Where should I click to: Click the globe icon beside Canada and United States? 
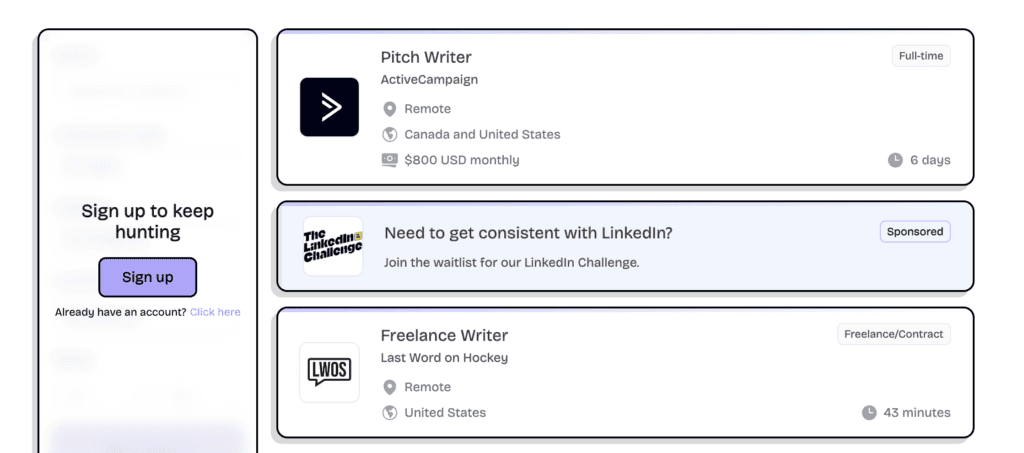click(390, 134)
